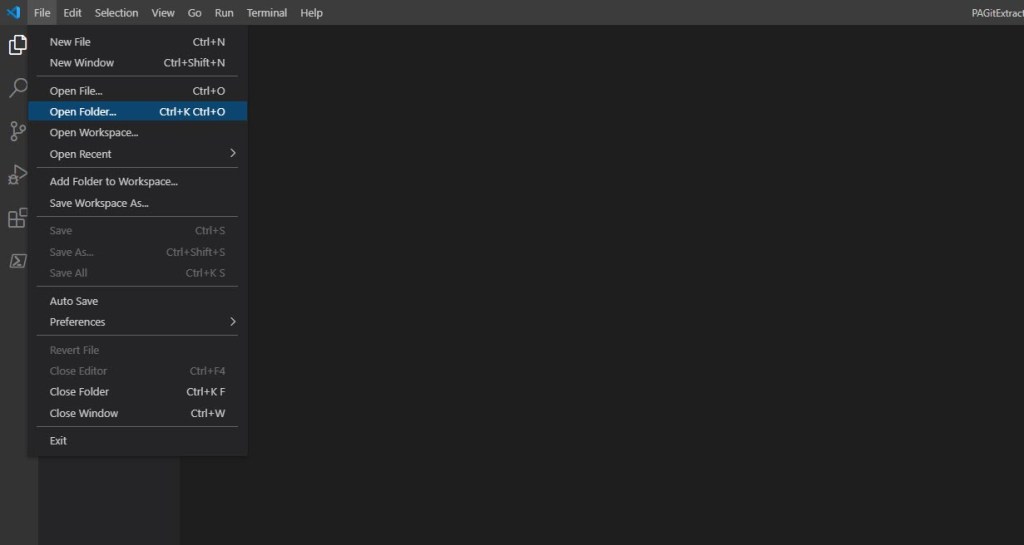Open the Explorer view in activity bar

18,45
